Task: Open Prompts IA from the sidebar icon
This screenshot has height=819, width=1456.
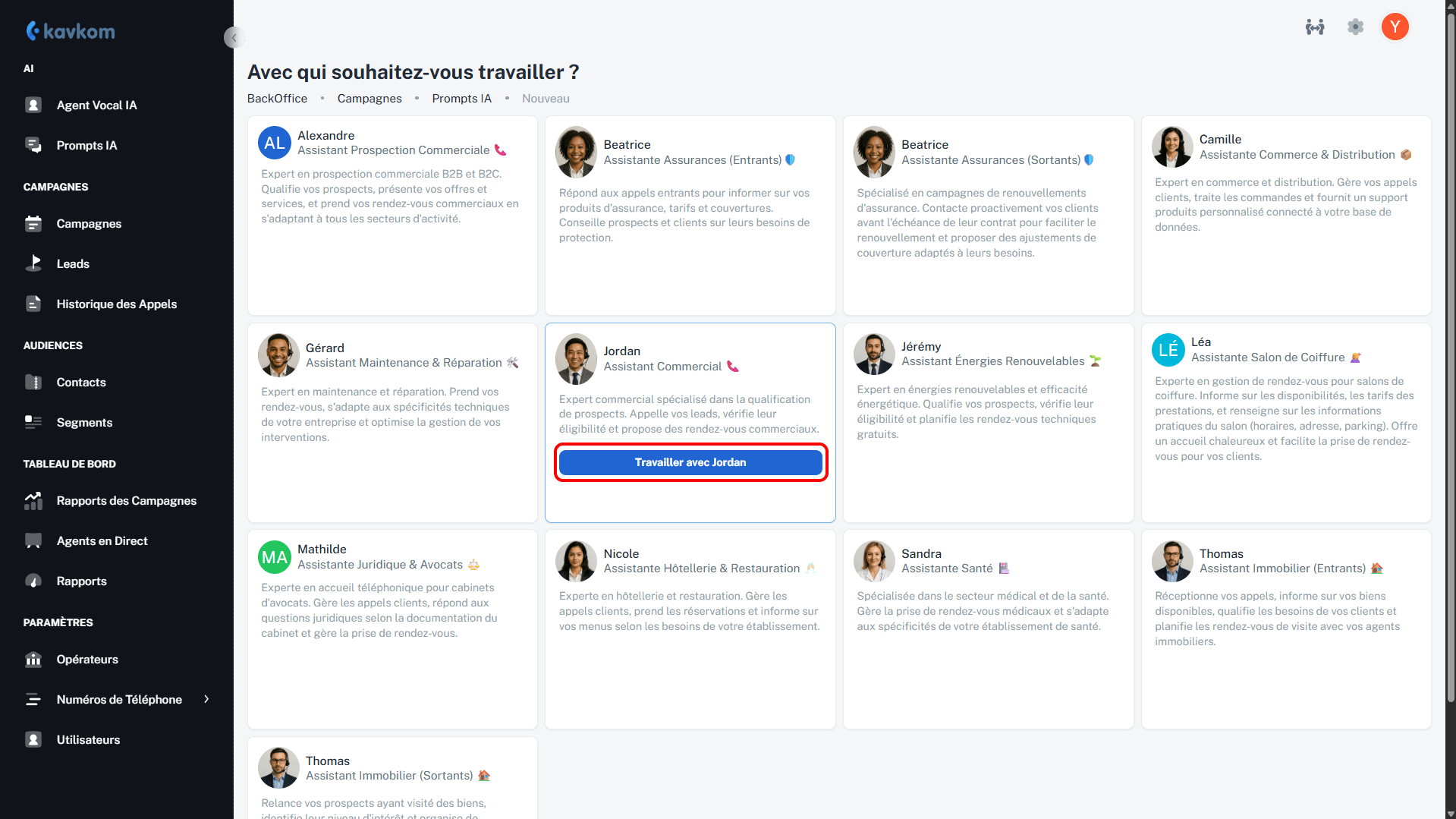Action: pyautogui.click(x=33, y=145)
